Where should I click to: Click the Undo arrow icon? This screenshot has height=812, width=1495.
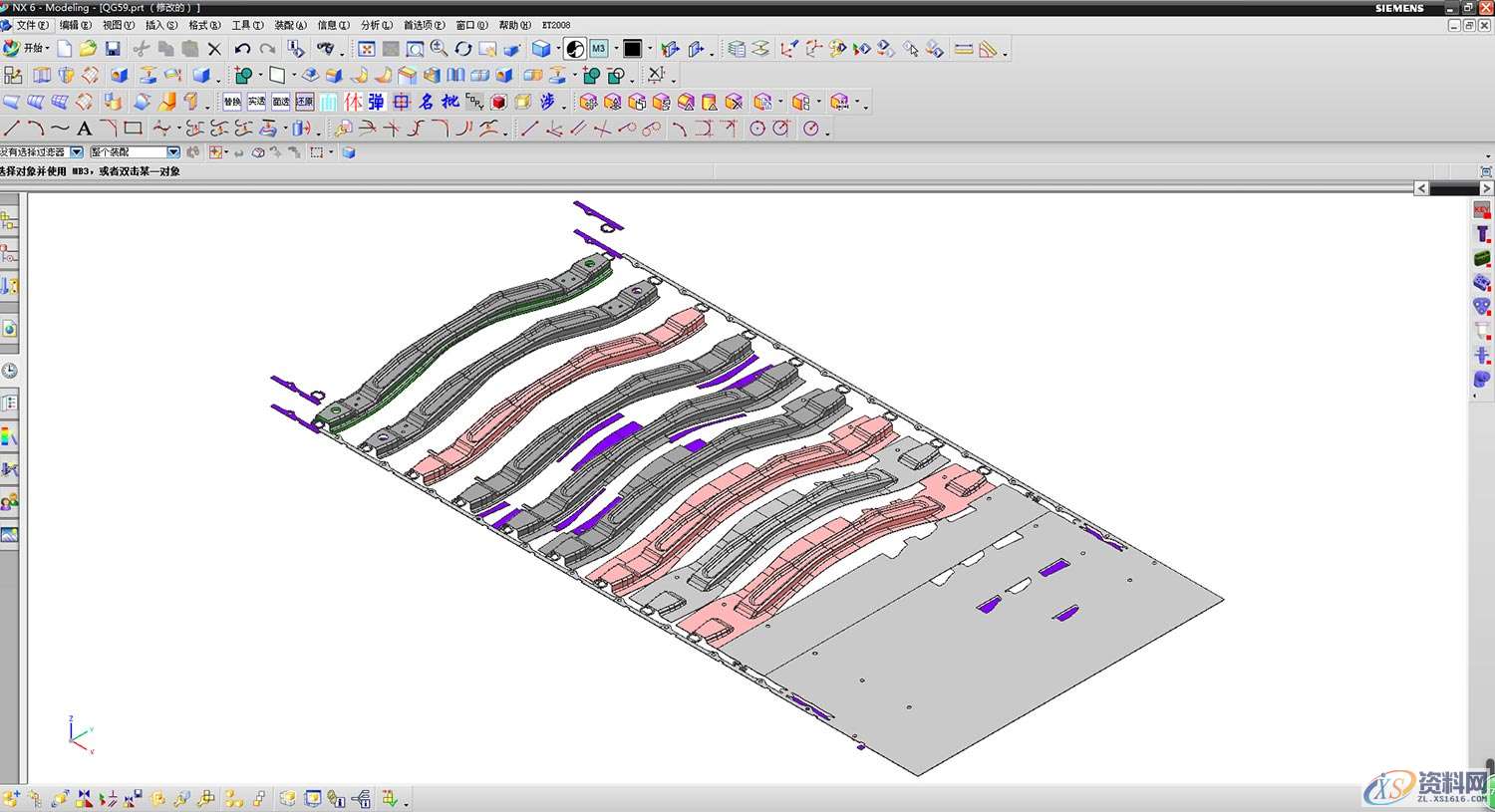[x=242, y=49]
